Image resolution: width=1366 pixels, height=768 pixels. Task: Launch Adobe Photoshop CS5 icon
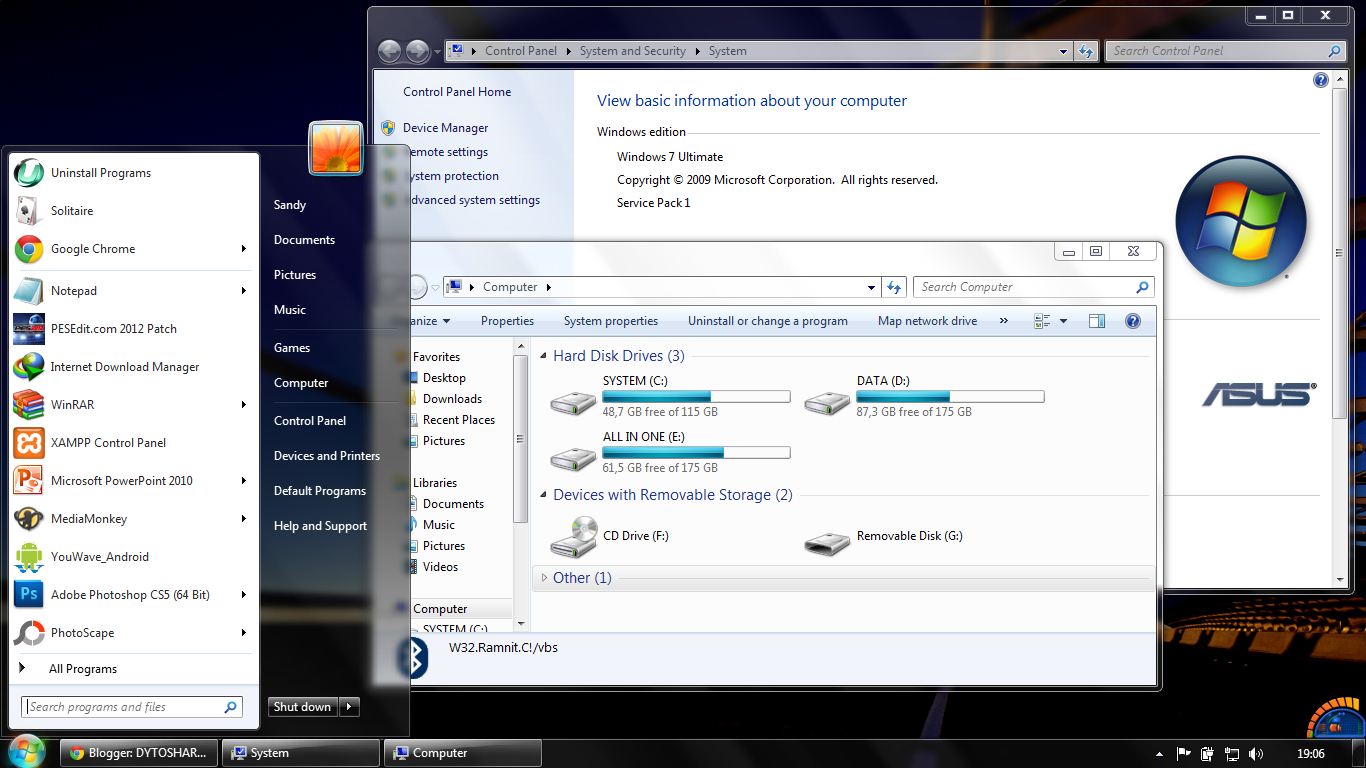[x=29, y=594]
